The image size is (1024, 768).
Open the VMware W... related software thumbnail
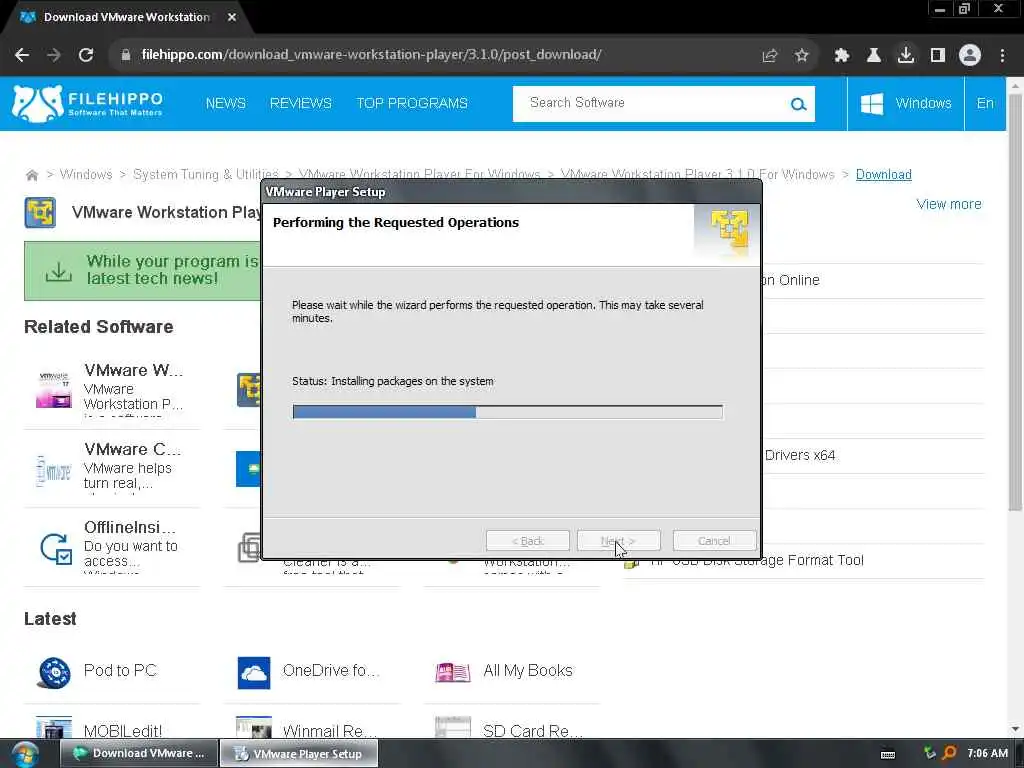click(54, 390)
